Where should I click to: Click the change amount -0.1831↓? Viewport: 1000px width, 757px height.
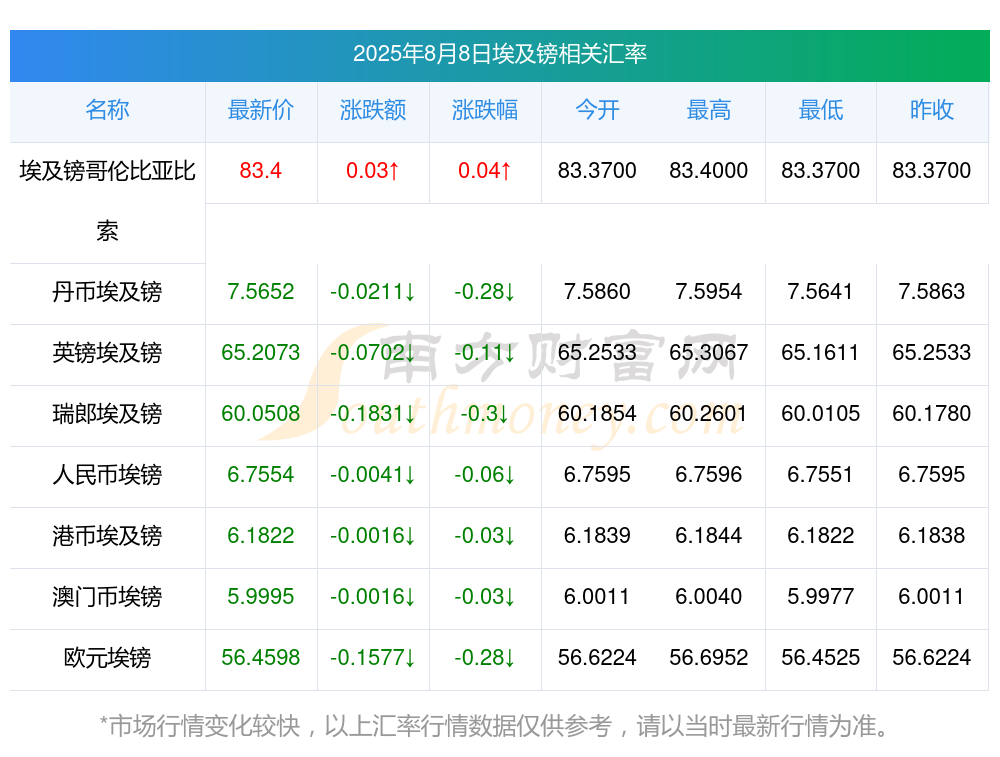[372, 413]
